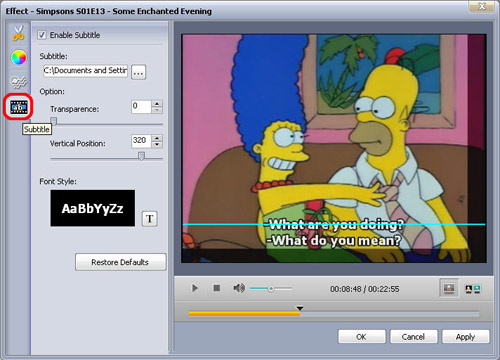Viewport: 500px width, 360px height.
Task: Click the Apply button
Action: pyautogui.click(x=466, y=337)
